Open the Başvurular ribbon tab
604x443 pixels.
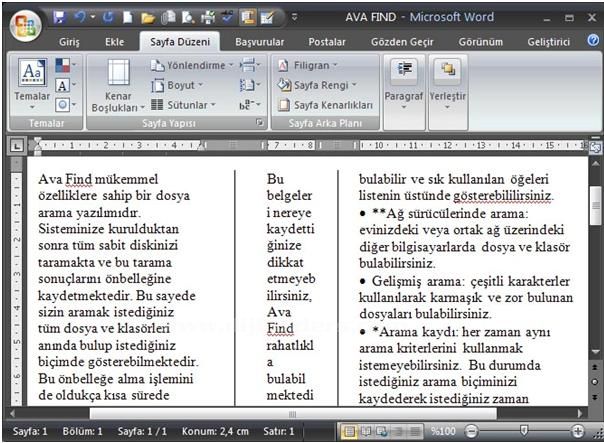(260, 42)
